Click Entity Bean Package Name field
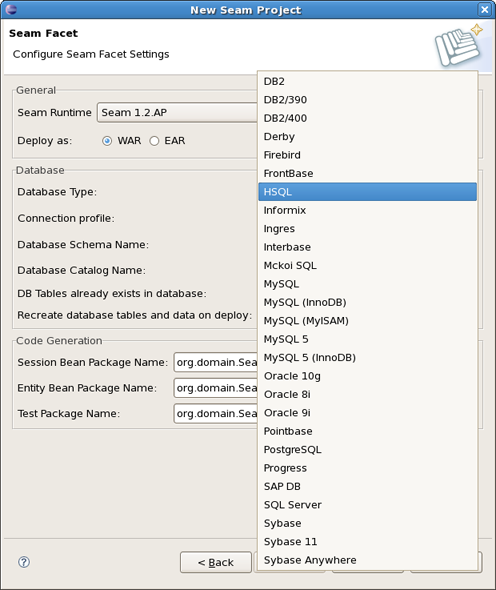This screenshot has width=496, height=590. [216, 388]
